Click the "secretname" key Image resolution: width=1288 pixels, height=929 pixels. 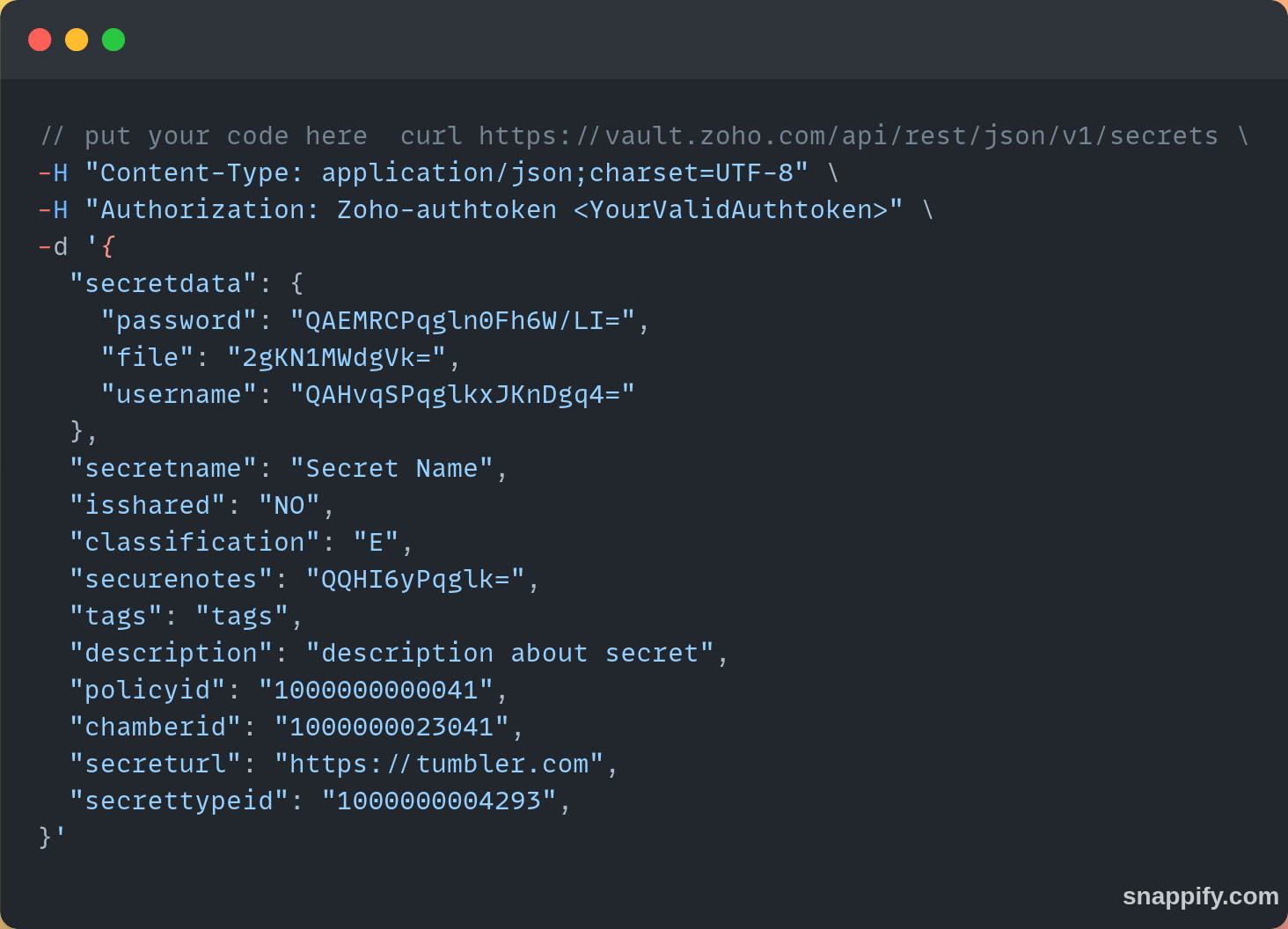[163, 468]
